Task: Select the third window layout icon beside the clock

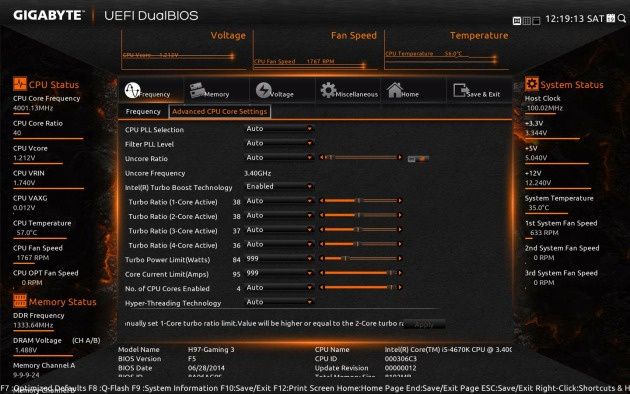Action: point(536,20)
